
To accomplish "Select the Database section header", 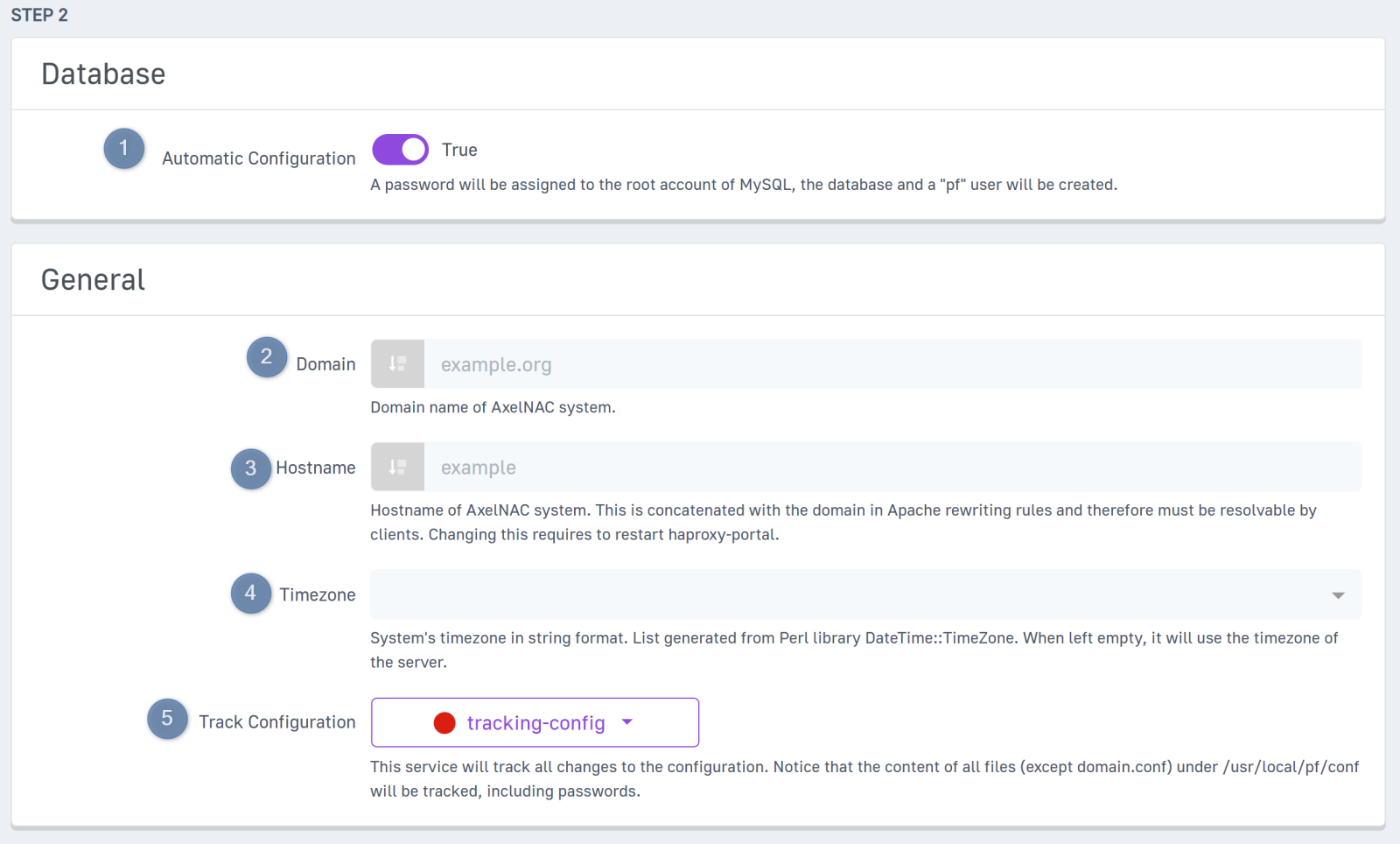I will [x=103, y=74].
